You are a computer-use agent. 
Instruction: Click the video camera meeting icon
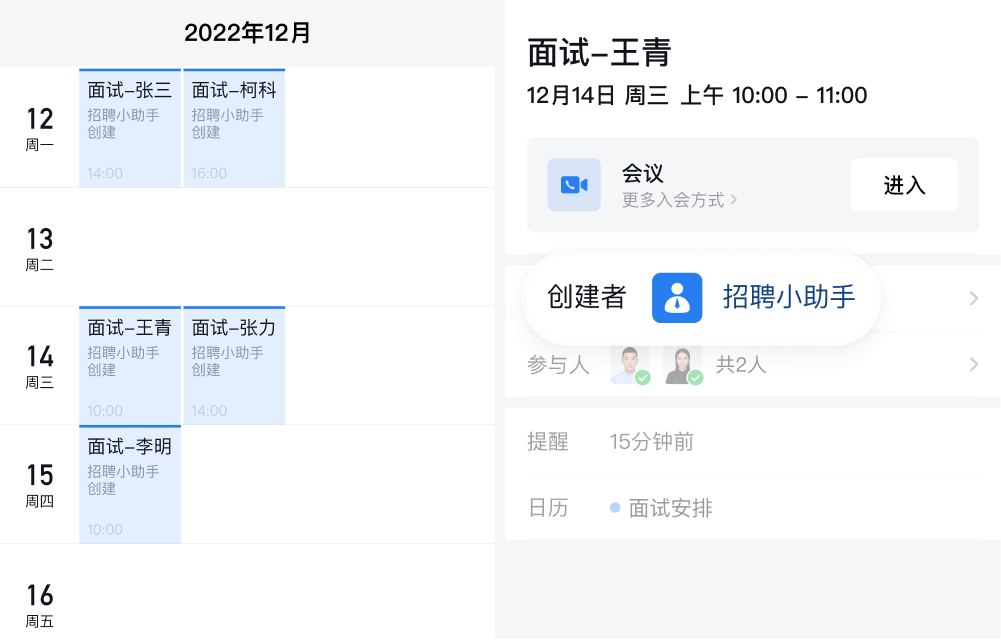574,184
